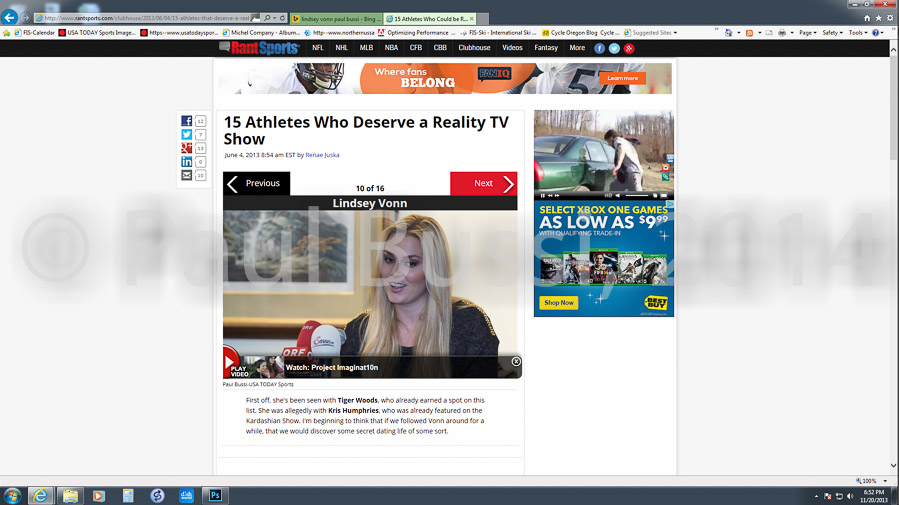Screen dimensions: 899x505
Task: Click Learn more on the FanIQ banner
Action: 622,78
